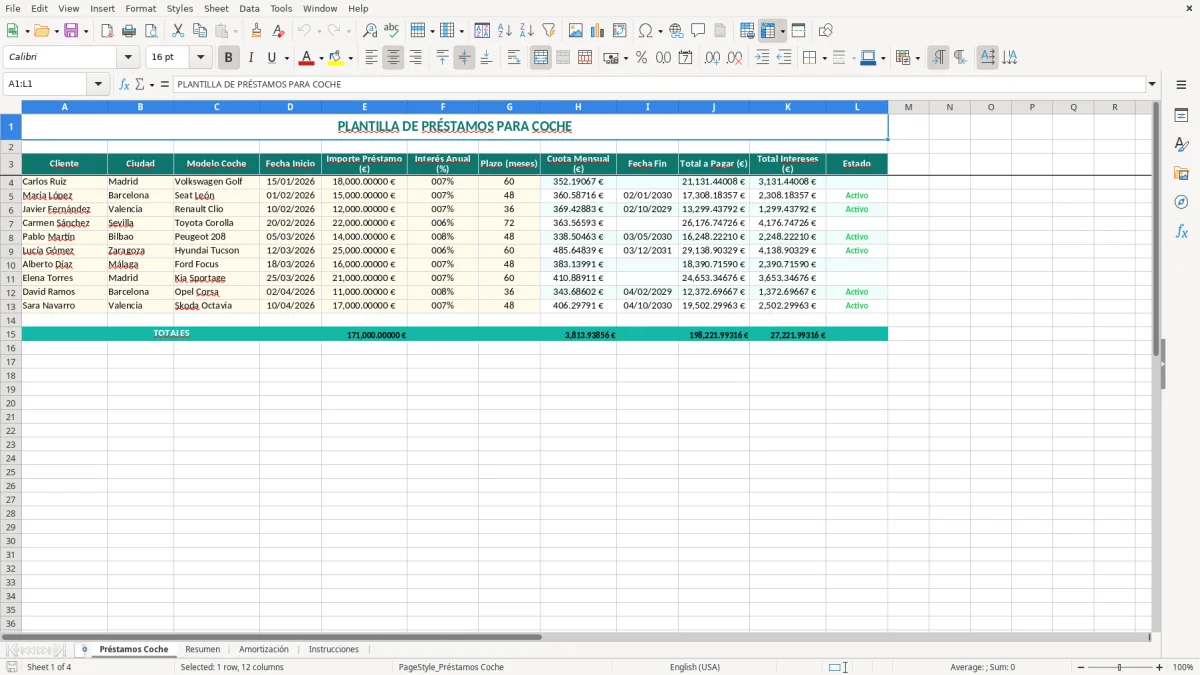The width and height of the screenshot is (1200, 675).
Task: Toggle italic formatting
Action: coord(251,58)
